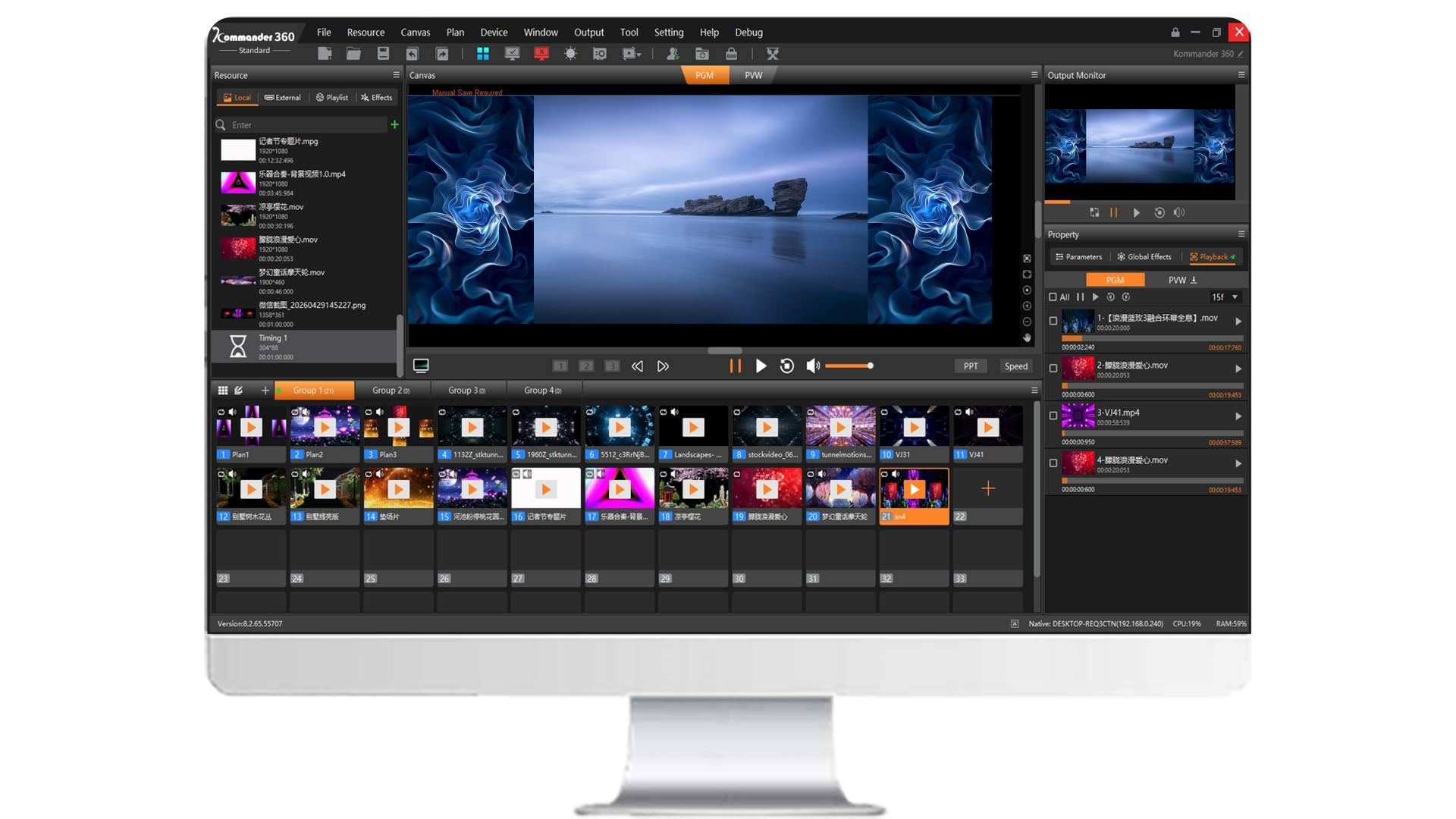Screen dimensions: 1456x819
Task: Click the Speed button
Action: tap(1016, 366)
